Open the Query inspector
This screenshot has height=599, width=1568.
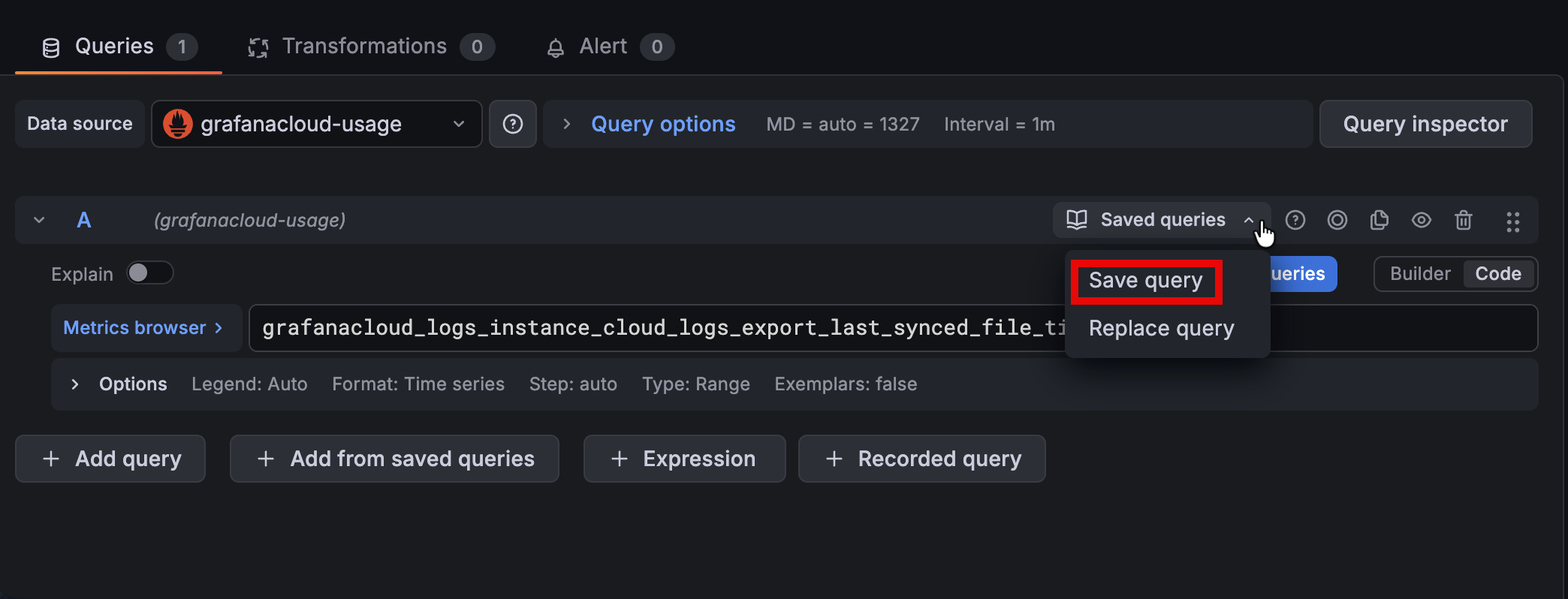1425,124
